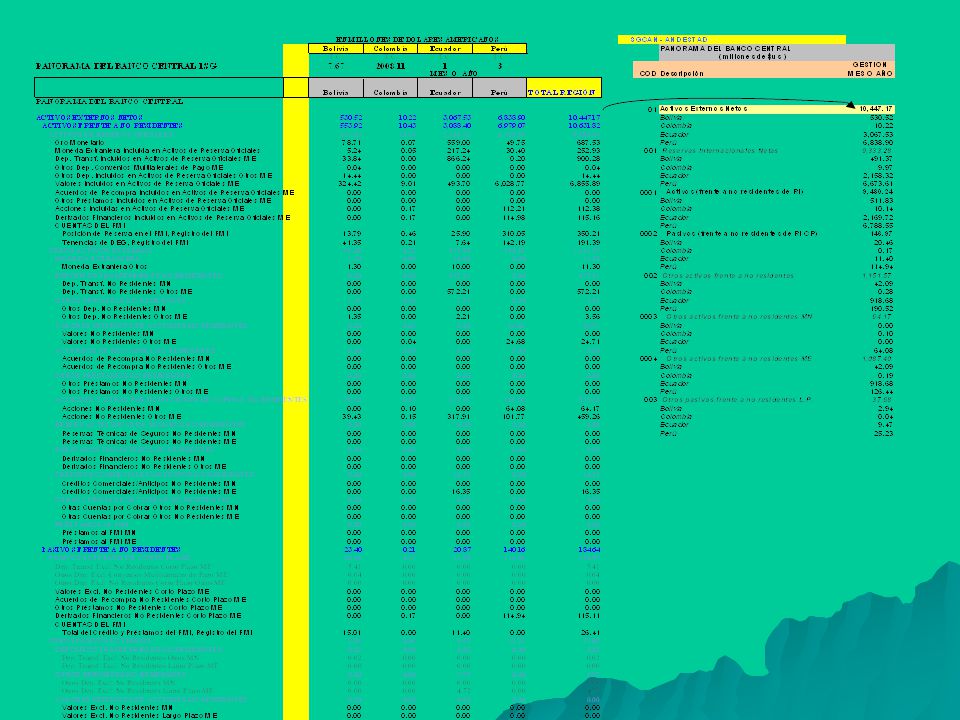
Task: Select code 003 Otros pasivos frente a no residentes
Action: pos(727,399)
